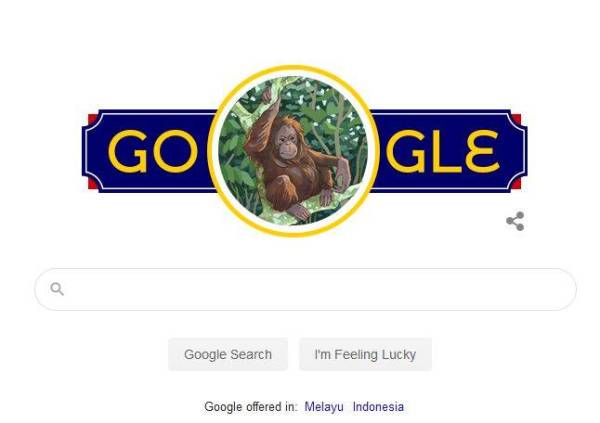Click the yellow ring around the orangutan

(x=293, y=69)
